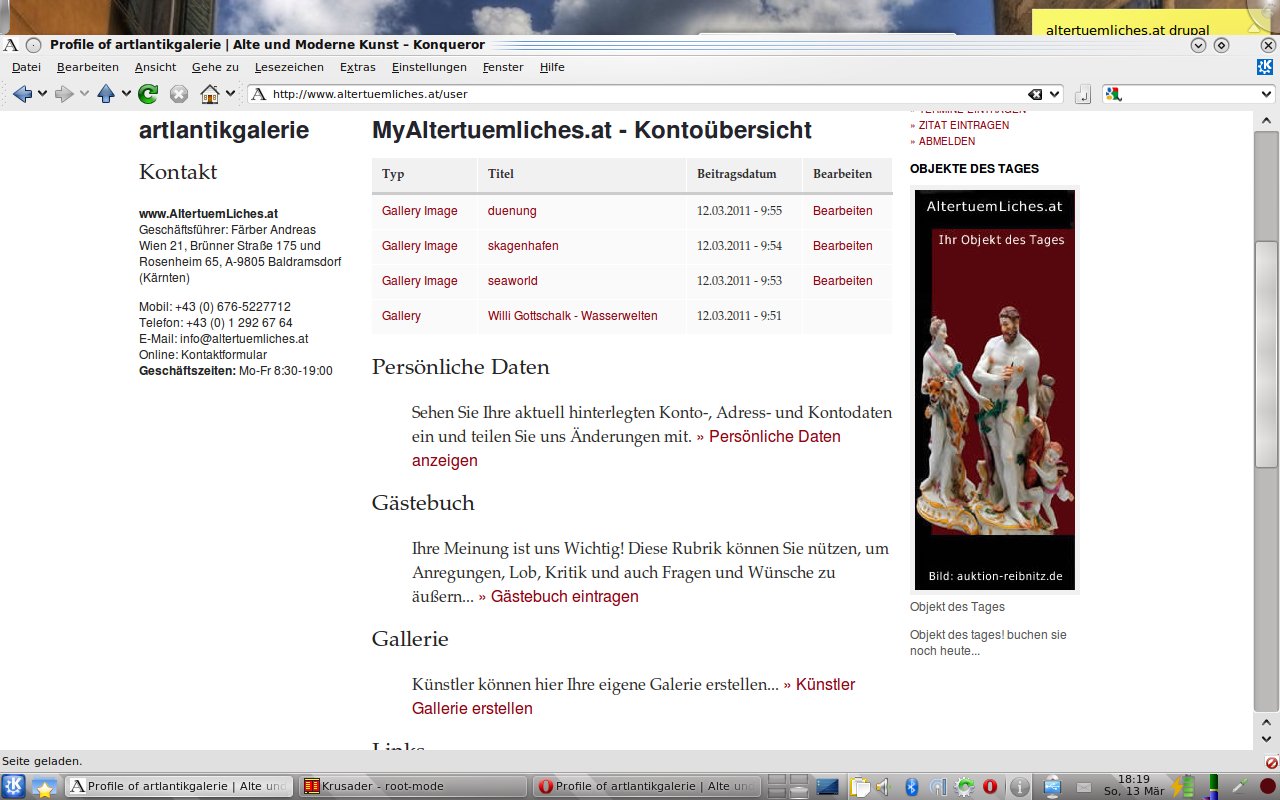Go to the home page icon
This screenshot has width=1280, height=800.
tap(209, 94)
